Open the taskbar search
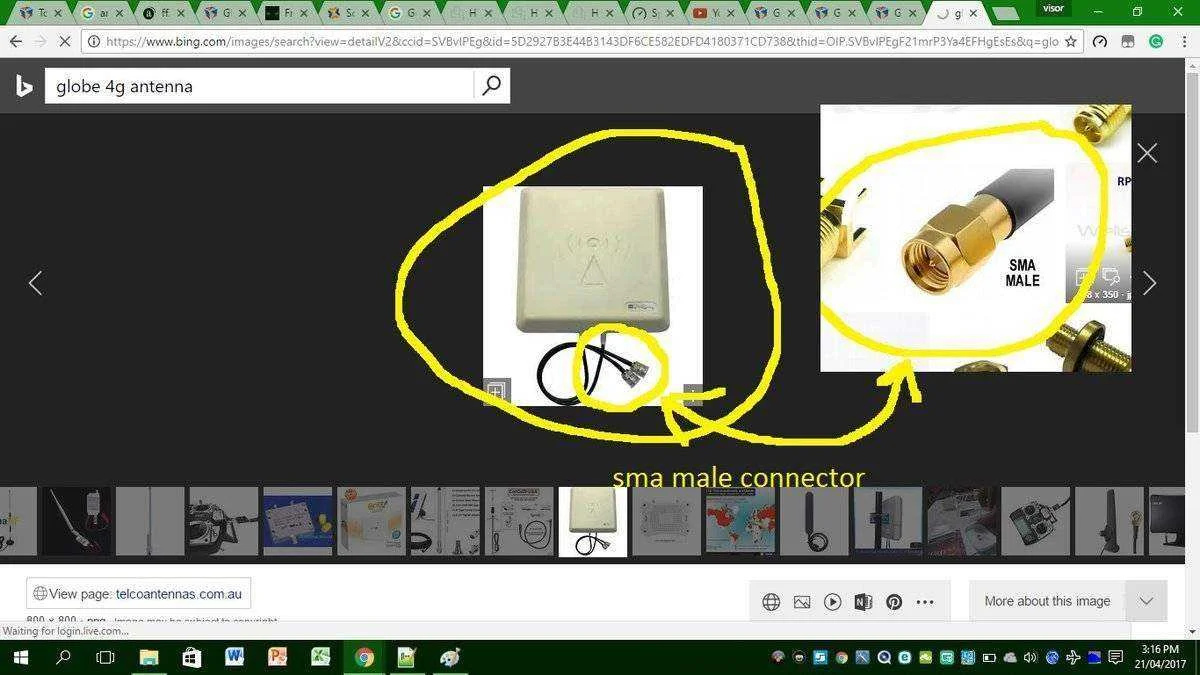Viewport: 1200px width, 675px height. [x=63, y=657]
